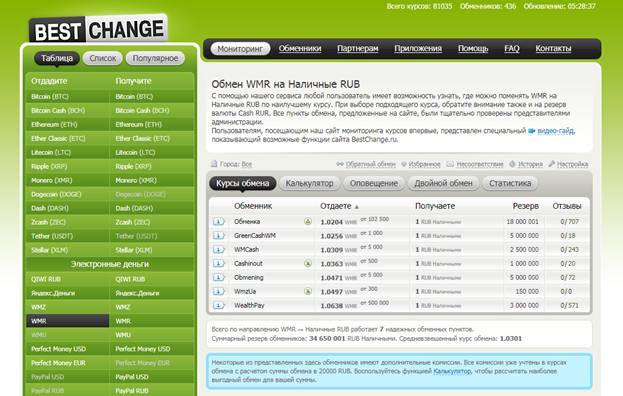Open the Приложения menu item

tap(418, 48)
